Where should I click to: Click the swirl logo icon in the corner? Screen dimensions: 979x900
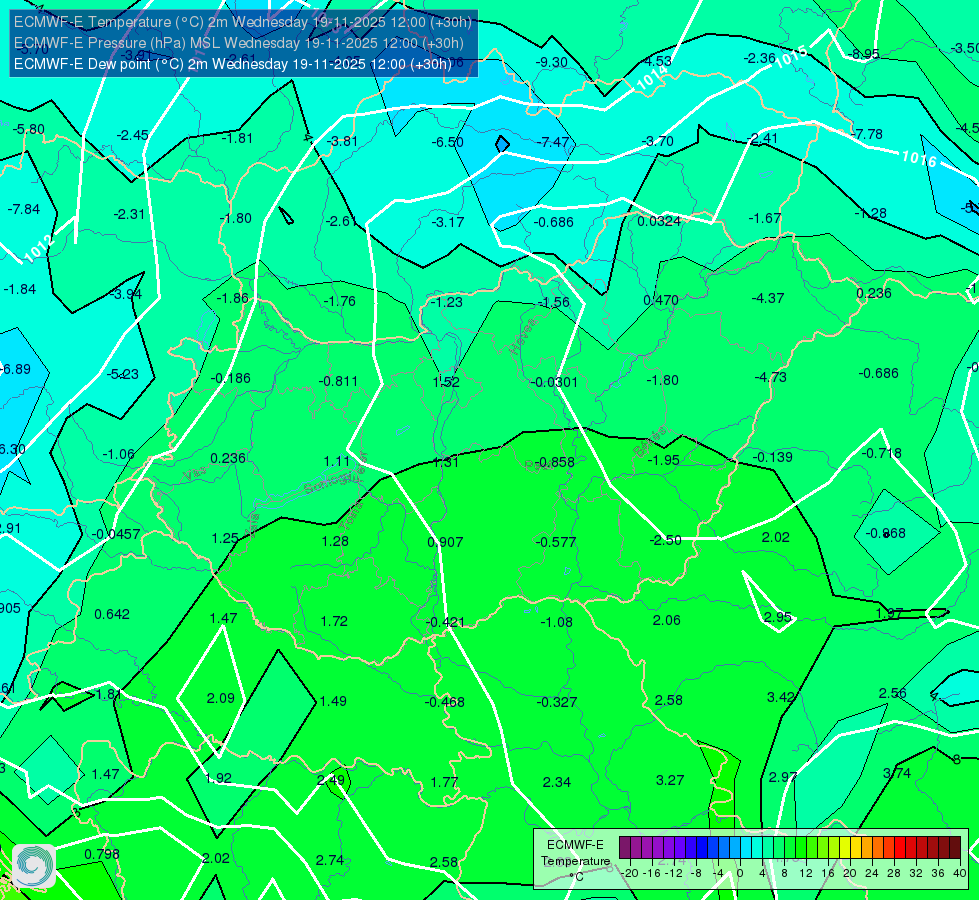[34, 866]
